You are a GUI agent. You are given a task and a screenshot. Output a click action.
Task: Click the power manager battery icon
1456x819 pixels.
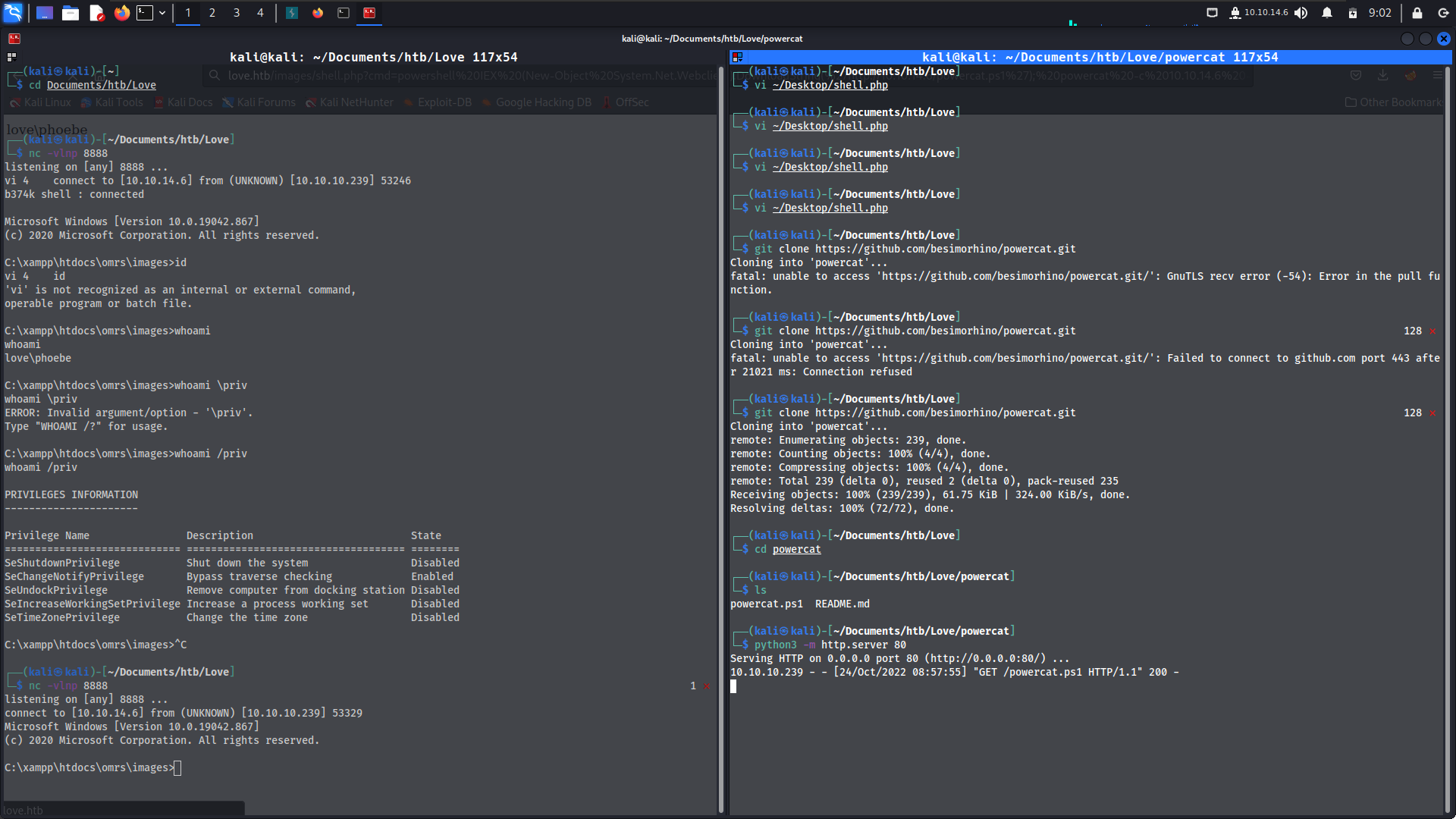tap(1352, 13)
